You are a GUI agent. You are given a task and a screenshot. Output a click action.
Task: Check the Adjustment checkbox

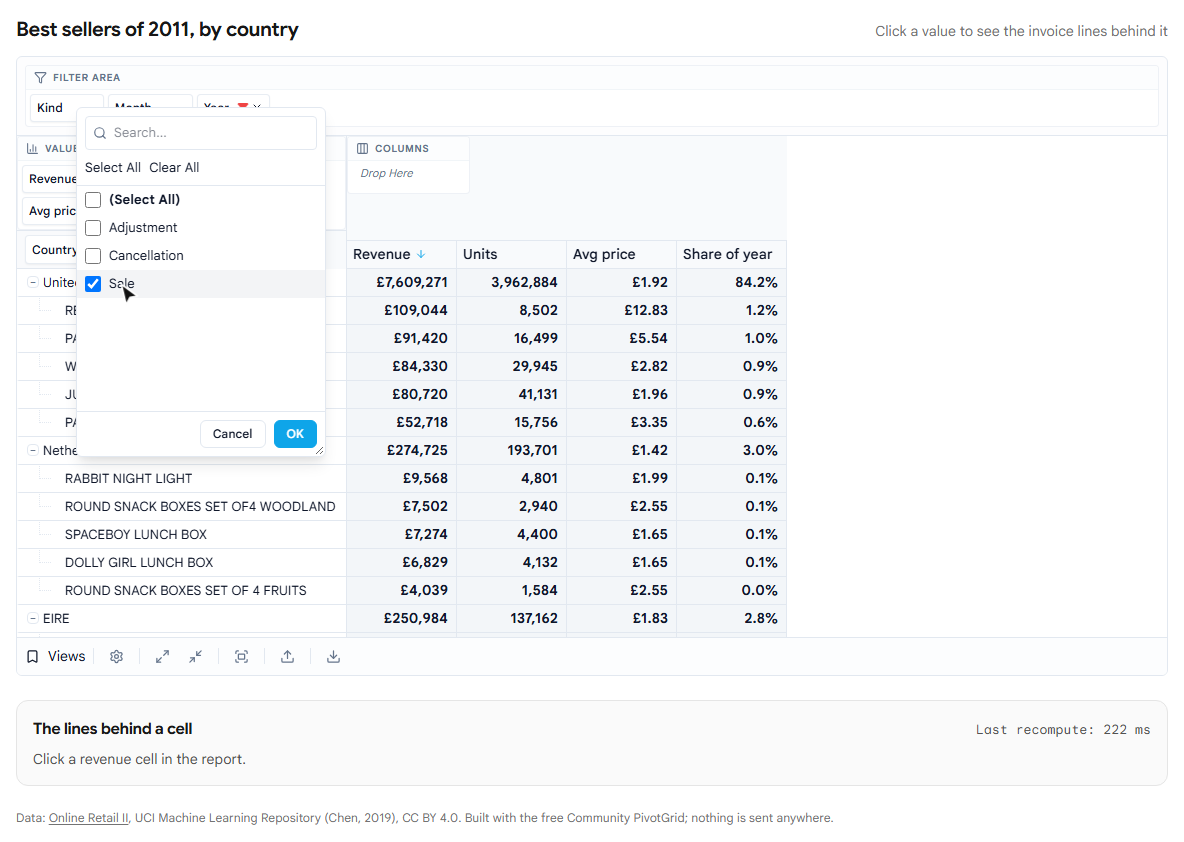[x=93, y=227]
